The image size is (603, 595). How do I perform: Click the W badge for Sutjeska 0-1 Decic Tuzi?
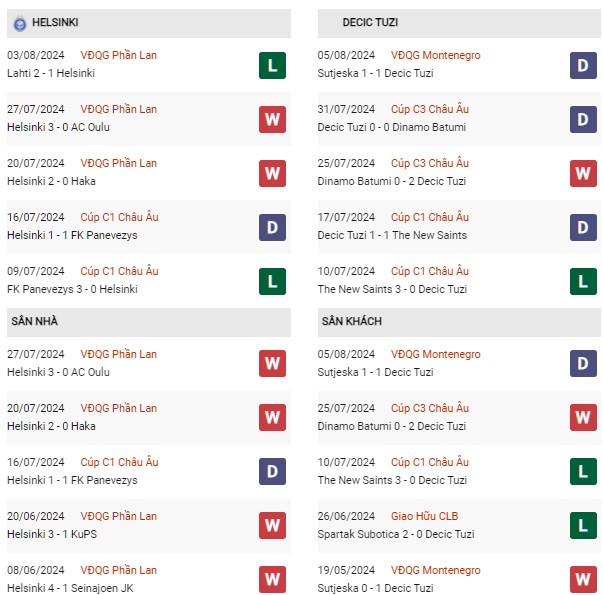[583, 579]
